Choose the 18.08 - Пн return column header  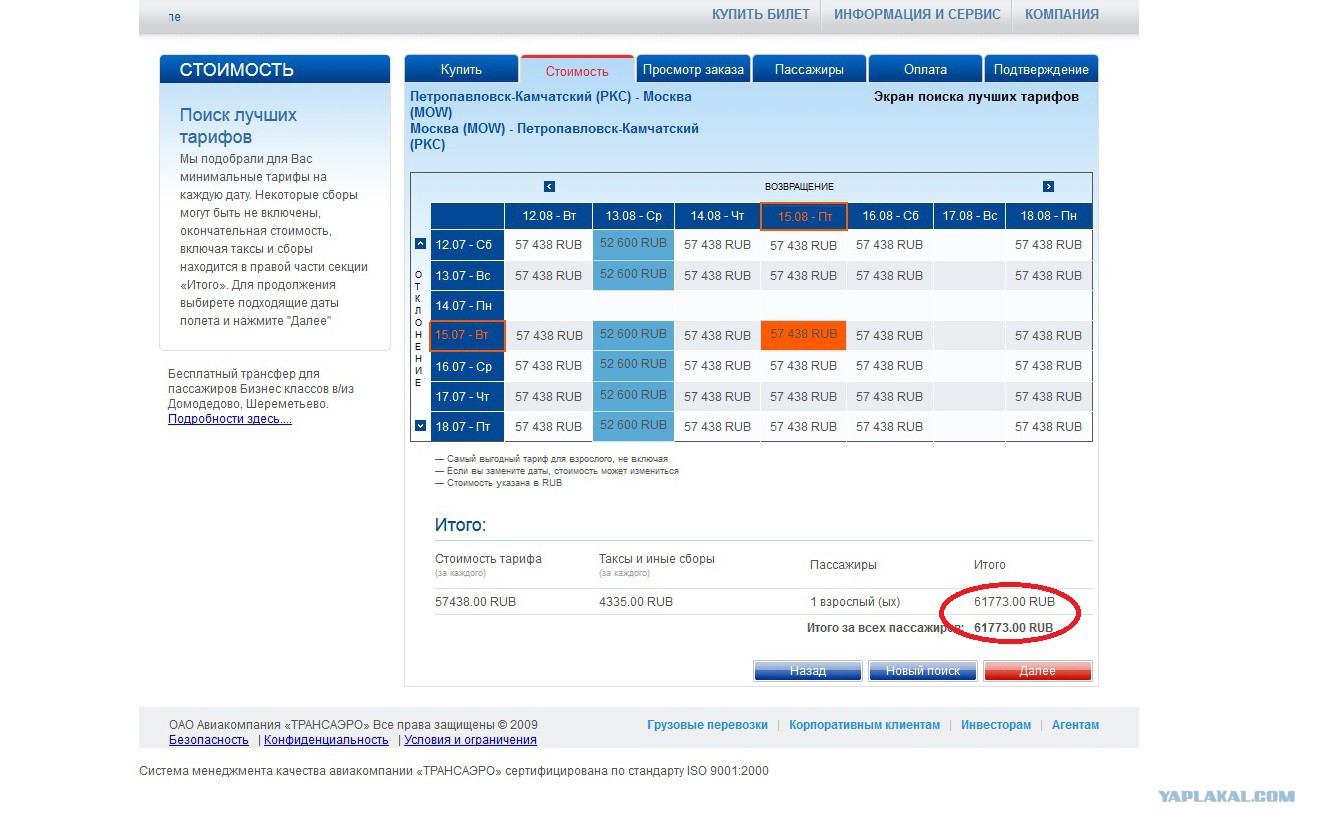coord(1048,216)
